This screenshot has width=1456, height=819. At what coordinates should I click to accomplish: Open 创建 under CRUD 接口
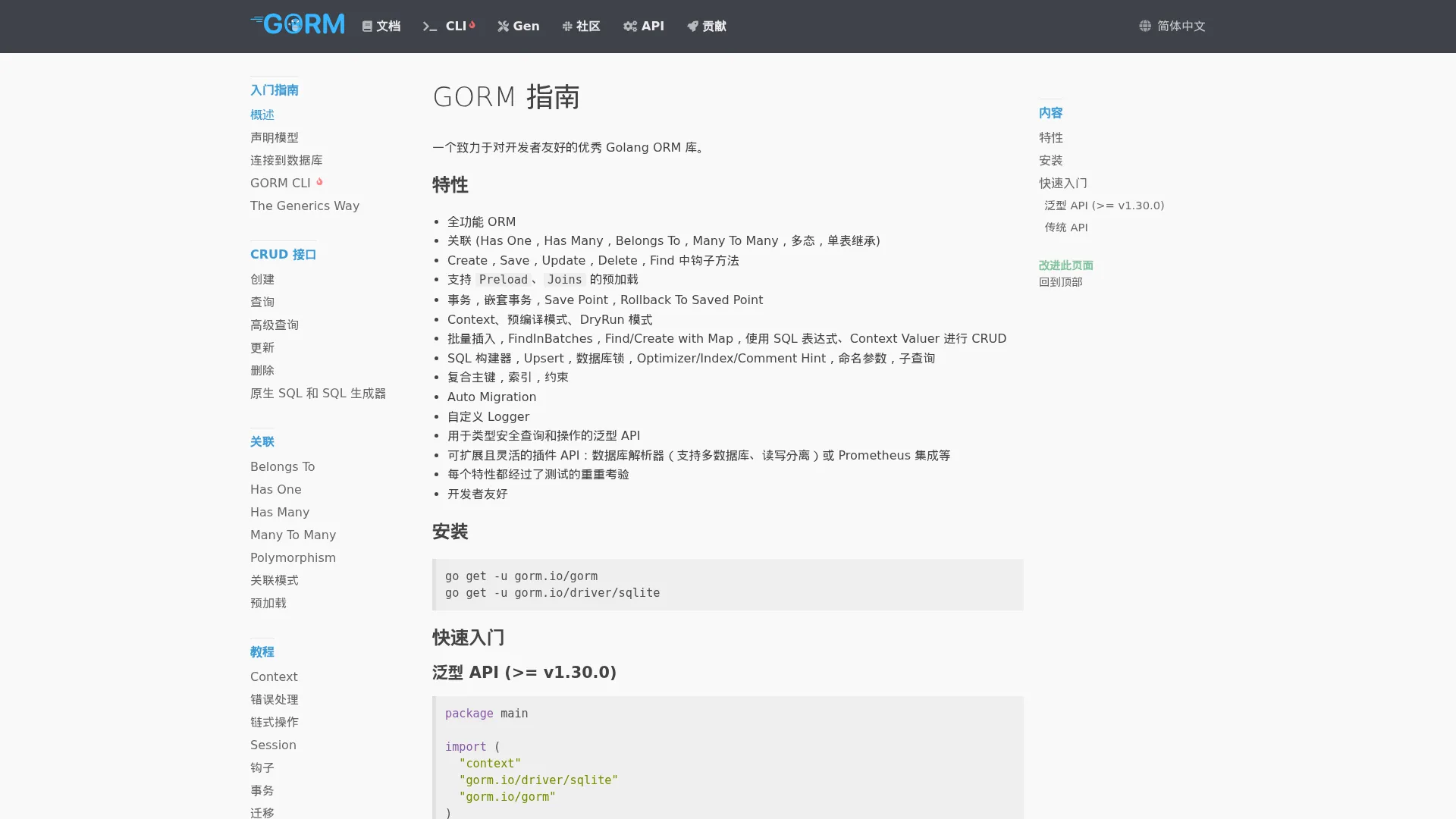coord(262,279)
